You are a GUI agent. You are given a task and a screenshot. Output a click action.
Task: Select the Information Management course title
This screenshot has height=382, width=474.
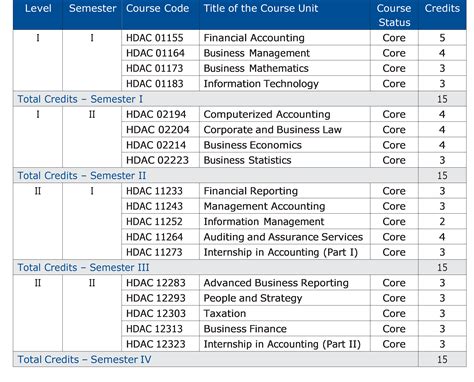pyautogui.click(x=264, y=222)
